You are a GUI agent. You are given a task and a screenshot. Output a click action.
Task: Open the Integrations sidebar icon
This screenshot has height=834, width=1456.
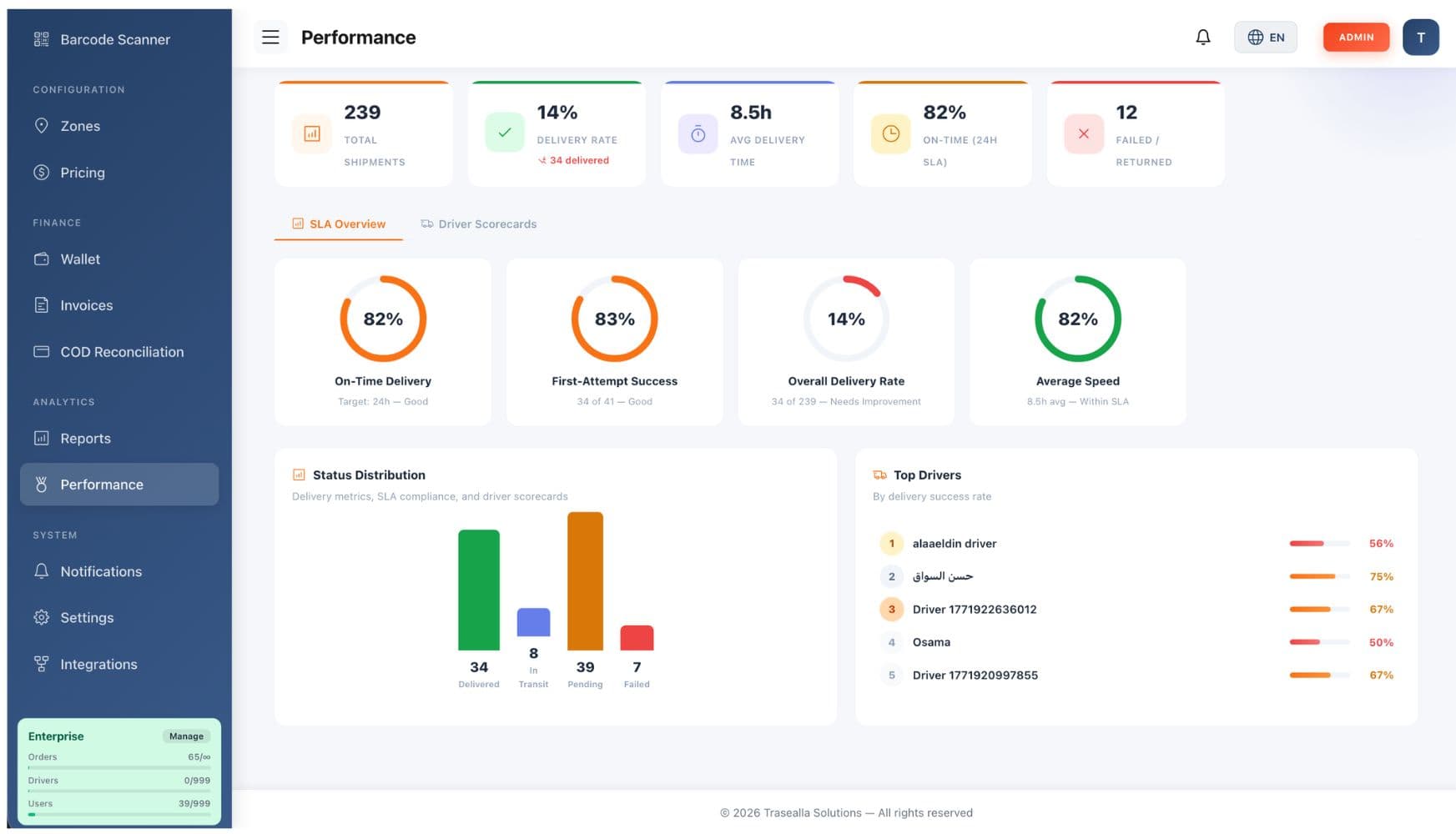click(x=41, y=665)
